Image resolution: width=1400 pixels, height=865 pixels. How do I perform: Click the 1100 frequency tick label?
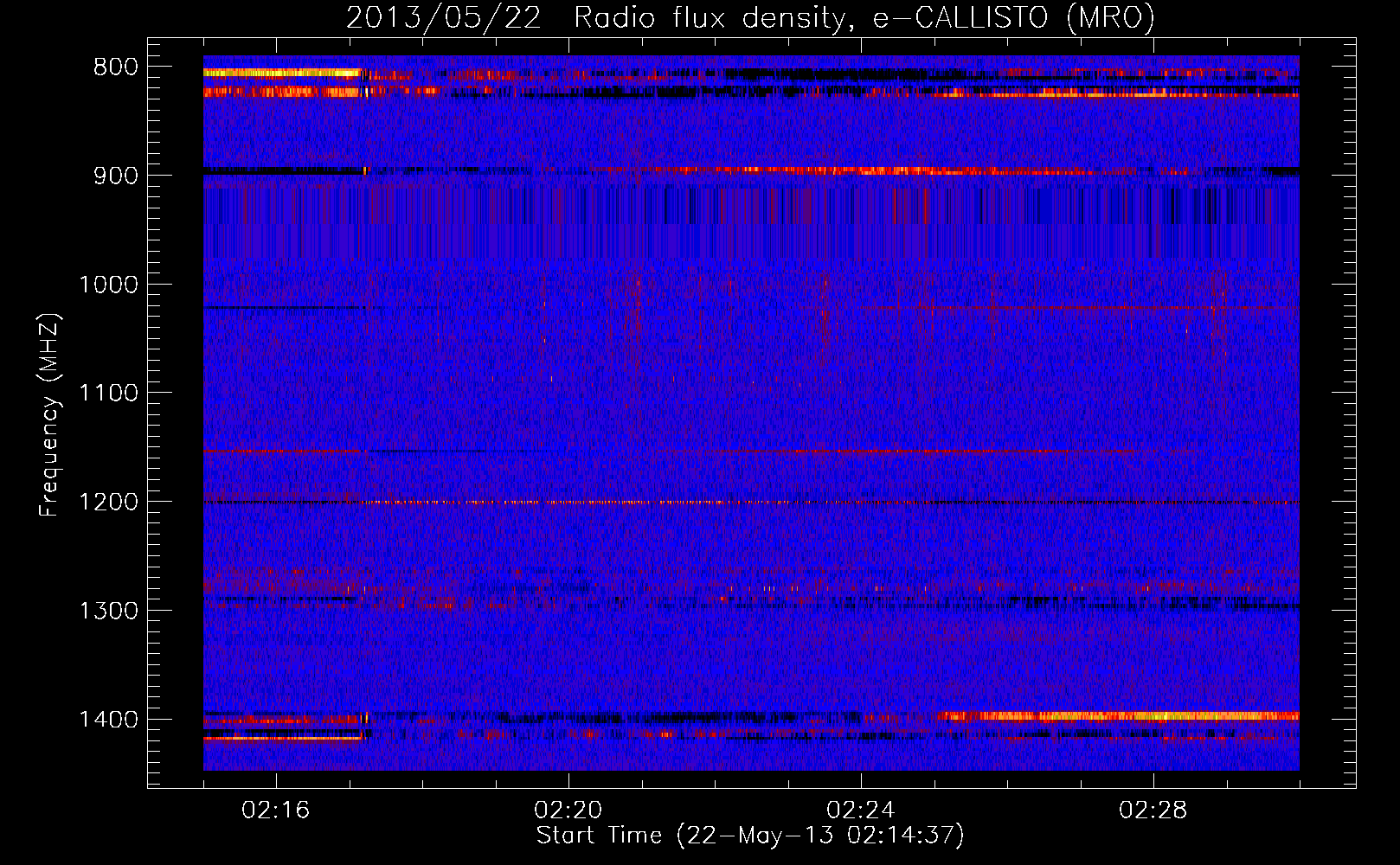tap(109, 394)
